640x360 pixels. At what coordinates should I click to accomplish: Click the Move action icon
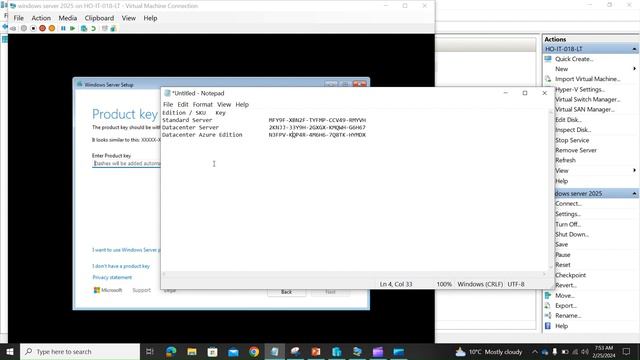(x=548, y=295)
